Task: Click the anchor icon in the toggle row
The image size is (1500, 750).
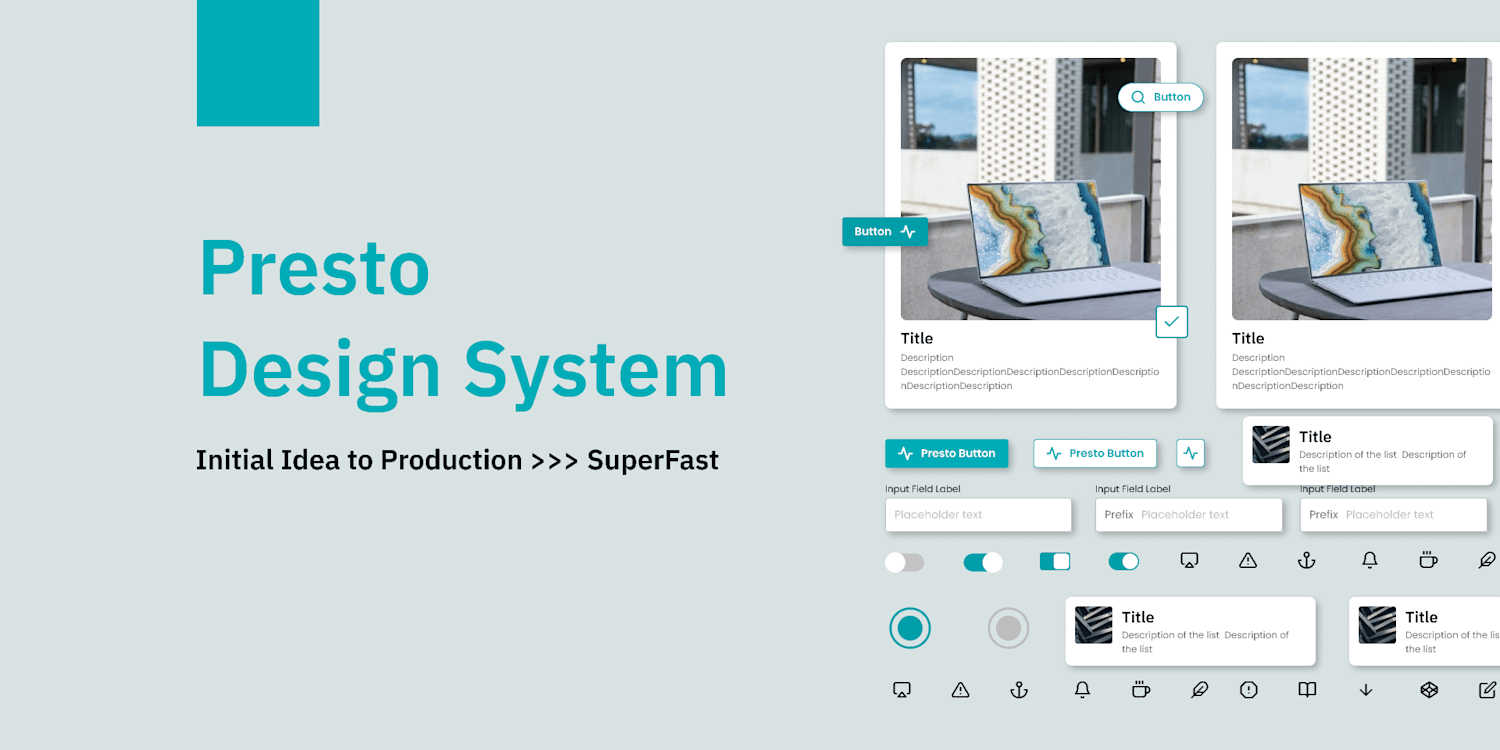Action: pyautogui.click(x=1306, y=561)
